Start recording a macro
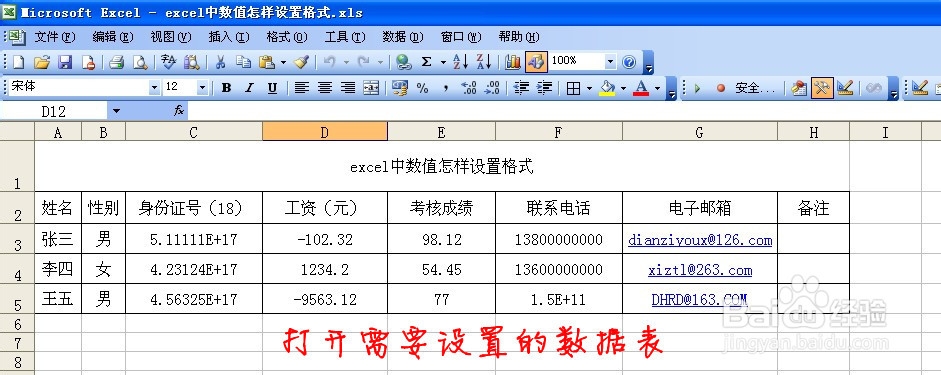 click(x=721, y=88)
